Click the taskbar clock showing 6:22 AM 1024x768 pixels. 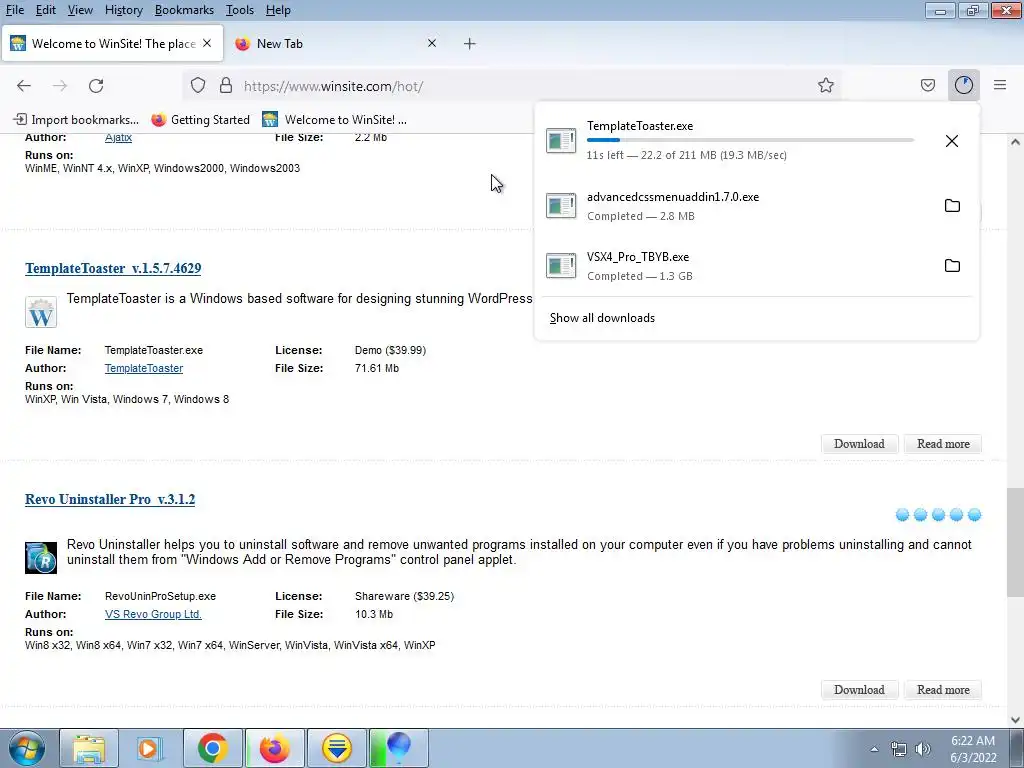[972, 749]
